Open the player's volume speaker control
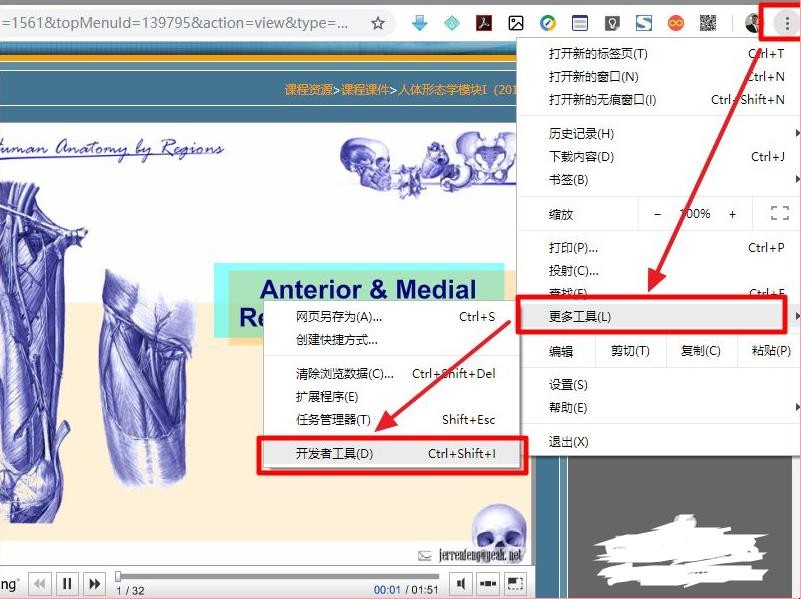This screenshot has height=599, width=801. point(461,583)
